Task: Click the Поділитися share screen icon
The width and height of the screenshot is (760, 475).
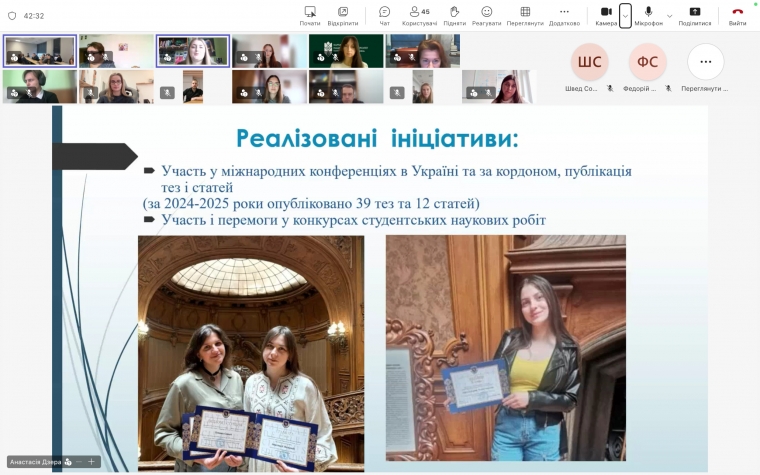Action: point(695,15)
